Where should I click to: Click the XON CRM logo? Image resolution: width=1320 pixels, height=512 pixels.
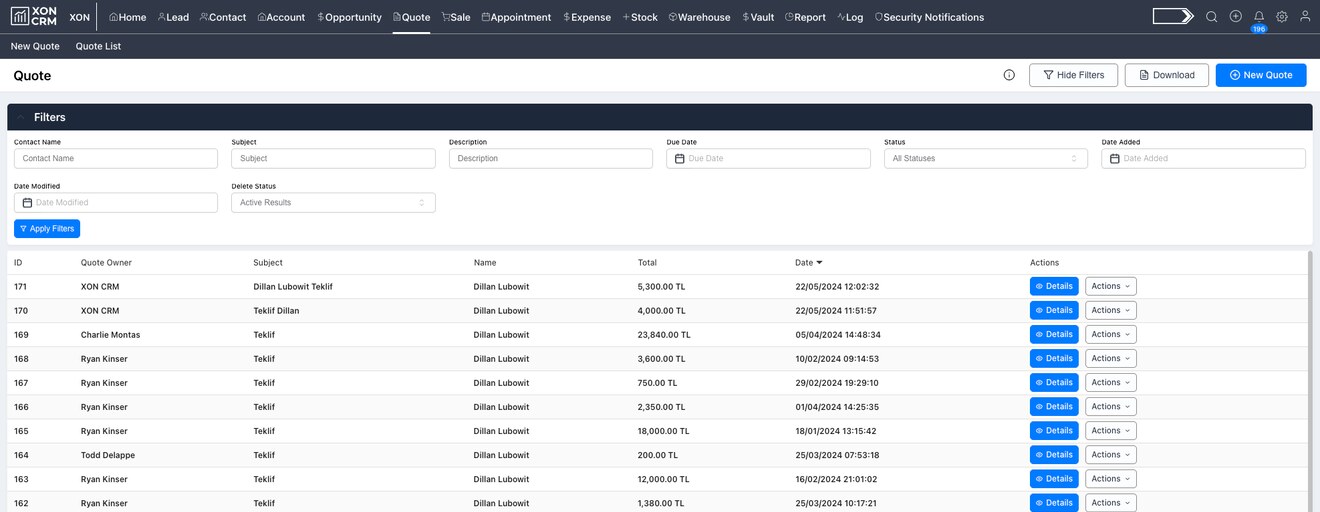click(34, 17)
